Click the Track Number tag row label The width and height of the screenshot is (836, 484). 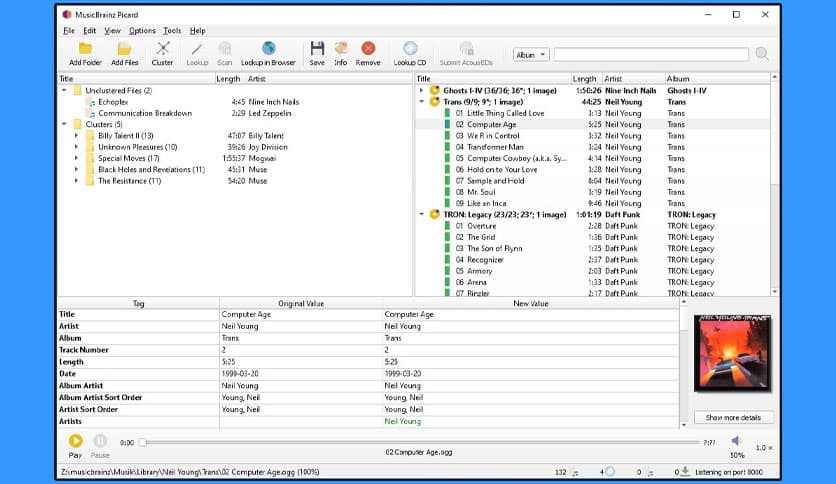pyautogui.click(x=84, y=350)
